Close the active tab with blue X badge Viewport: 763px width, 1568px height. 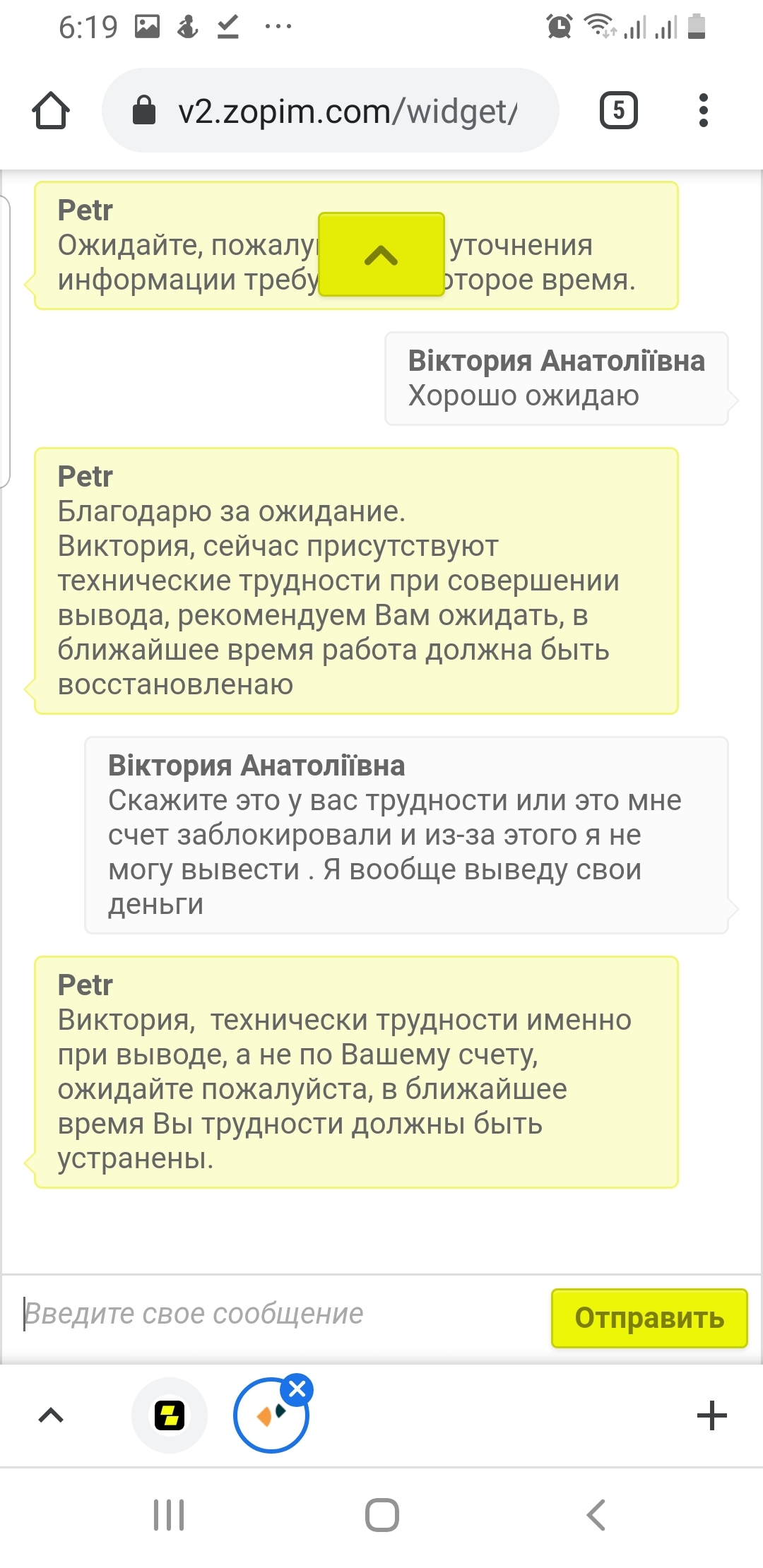297,1389
